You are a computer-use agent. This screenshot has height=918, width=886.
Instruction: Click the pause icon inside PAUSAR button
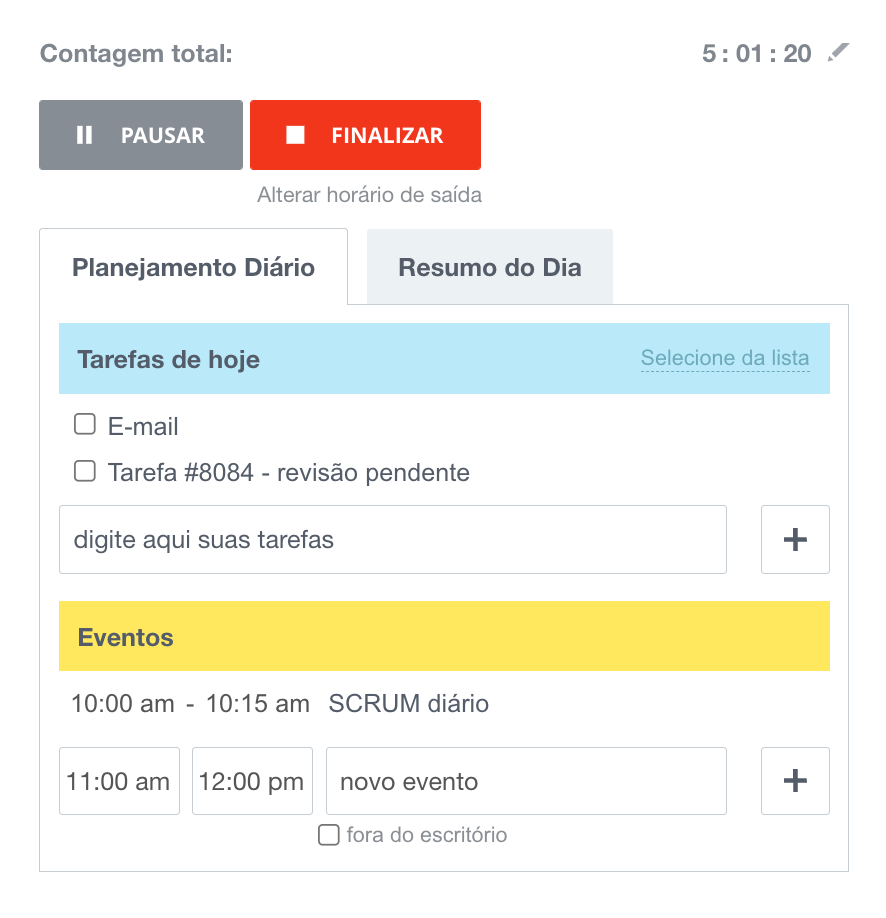[85, 134]
